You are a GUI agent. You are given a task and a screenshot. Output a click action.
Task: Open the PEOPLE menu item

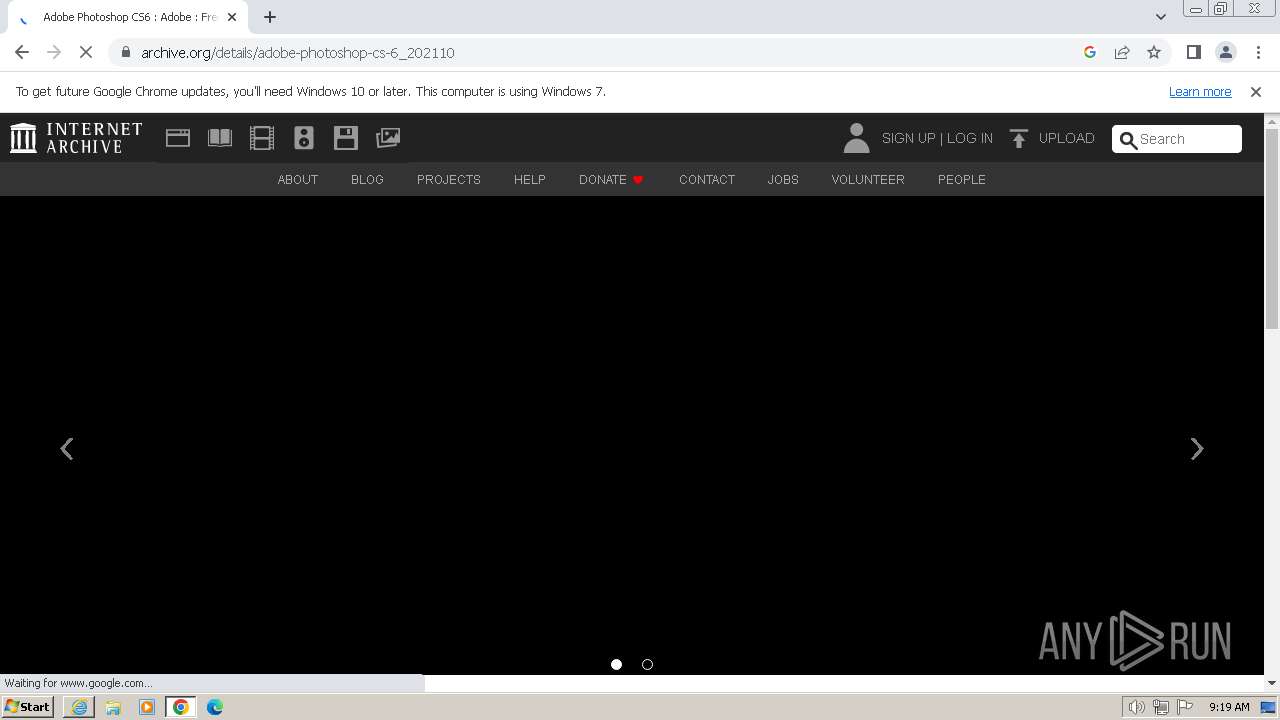[x=962, y=179]
